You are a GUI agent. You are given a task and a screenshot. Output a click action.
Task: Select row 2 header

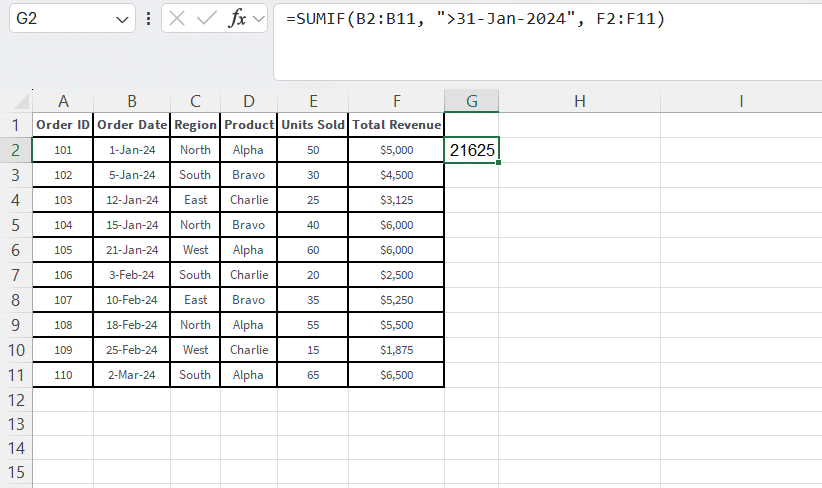coord(16,150)
